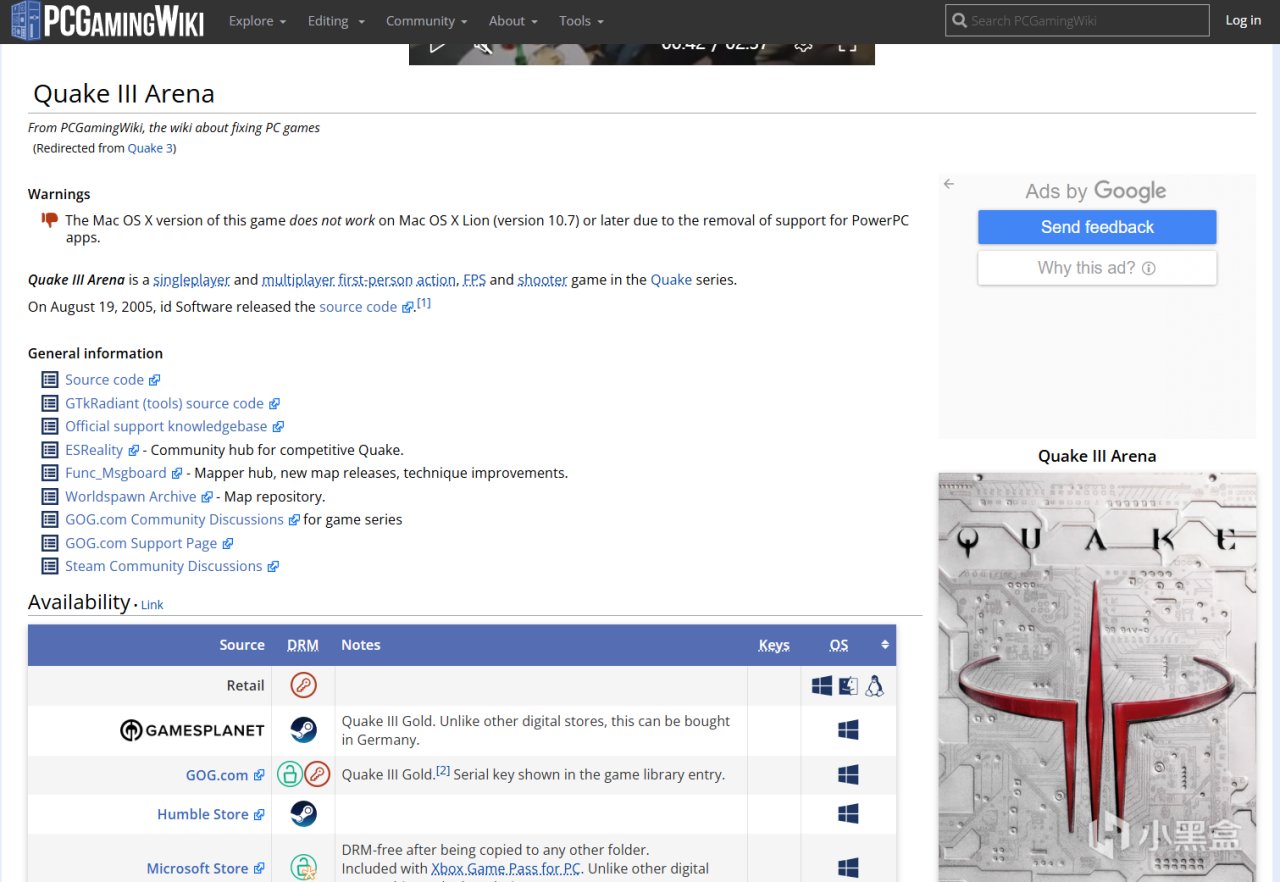This screenshot has height=882, width=1280.
Task: Click the Mac OS icon in the Retail row
Action: click(848, 686)
